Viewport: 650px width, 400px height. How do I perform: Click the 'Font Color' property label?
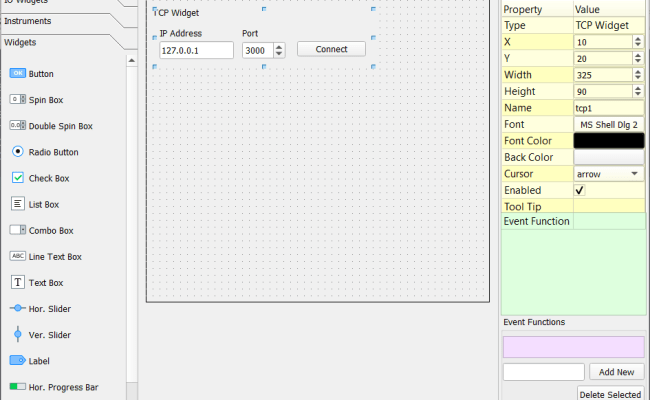[528, 141]
